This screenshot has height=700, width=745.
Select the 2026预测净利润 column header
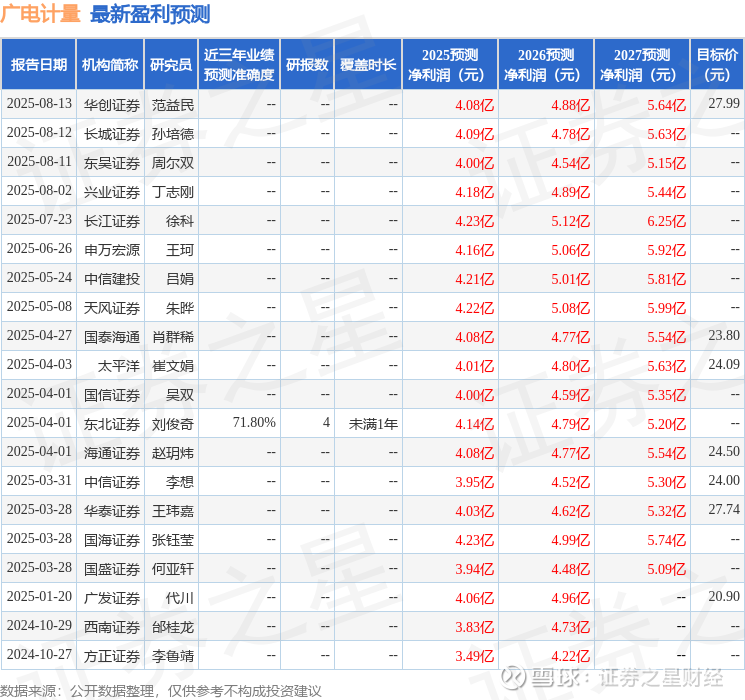pos(546,65)
